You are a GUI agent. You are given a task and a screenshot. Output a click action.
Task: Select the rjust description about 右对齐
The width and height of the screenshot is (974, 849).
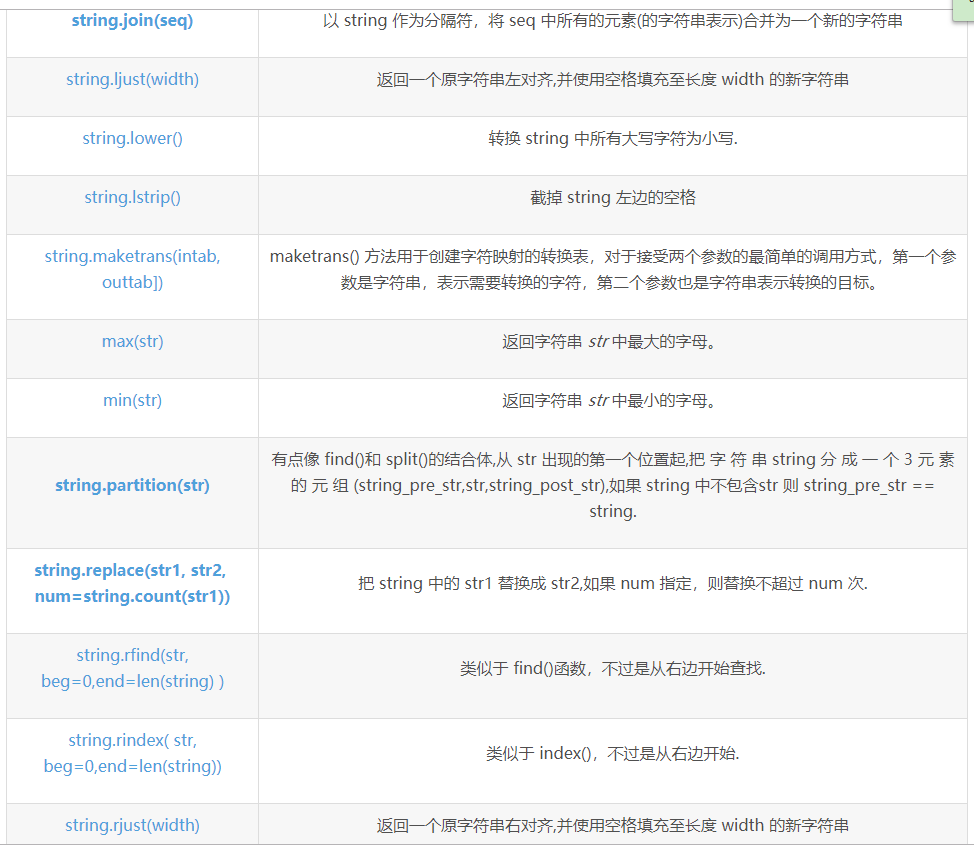(x=612, y=825)
